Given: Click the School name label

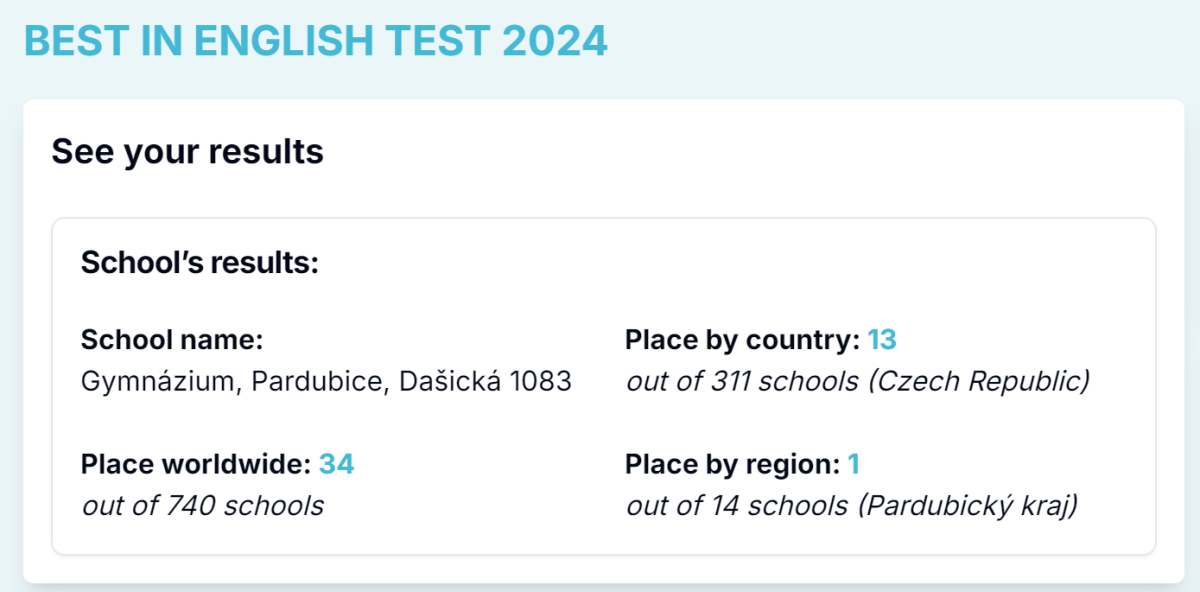Looking at the screenshot, I should pos(172,340).
